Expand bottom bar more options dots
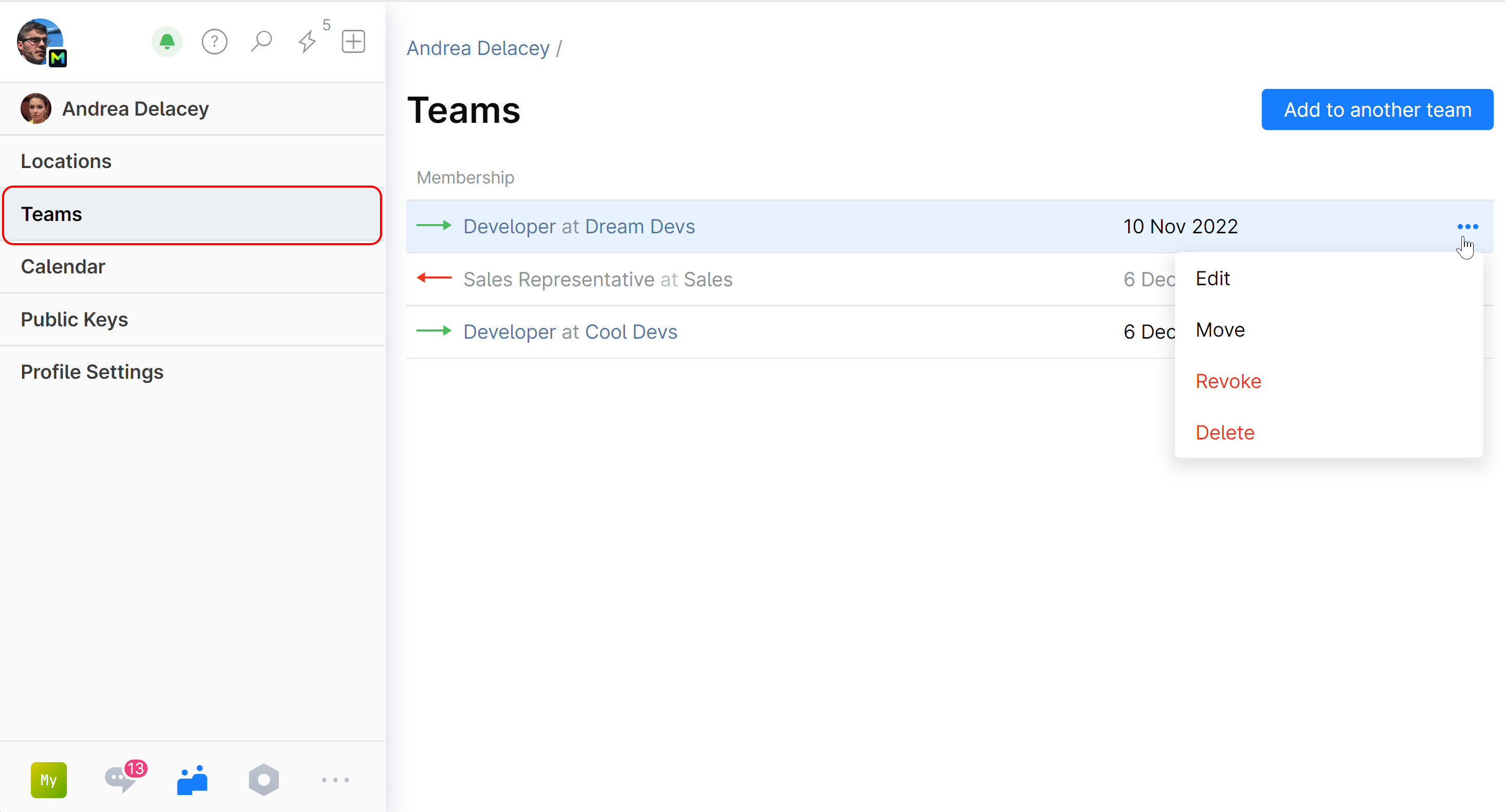Screen dimensions: 1505x812 pos(335,779)
